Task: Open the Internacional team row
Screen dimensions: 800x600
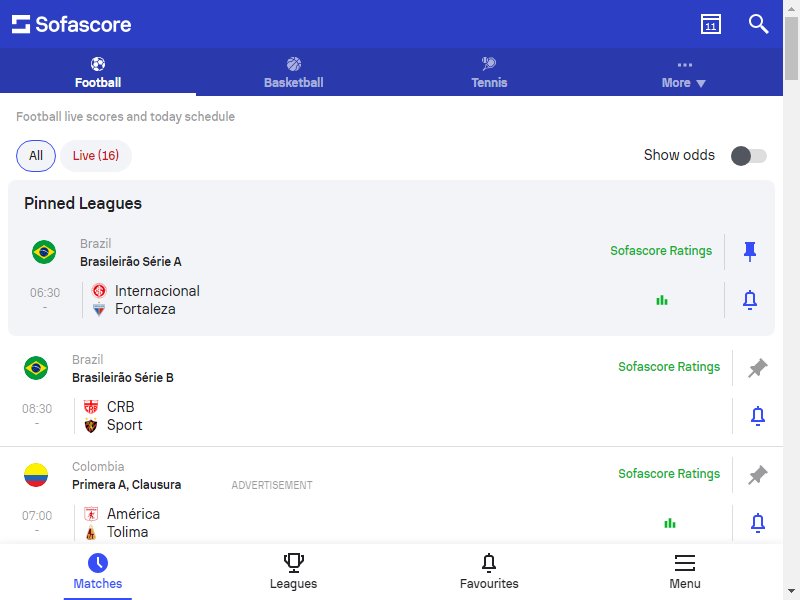Action: (x=157, y=291)
